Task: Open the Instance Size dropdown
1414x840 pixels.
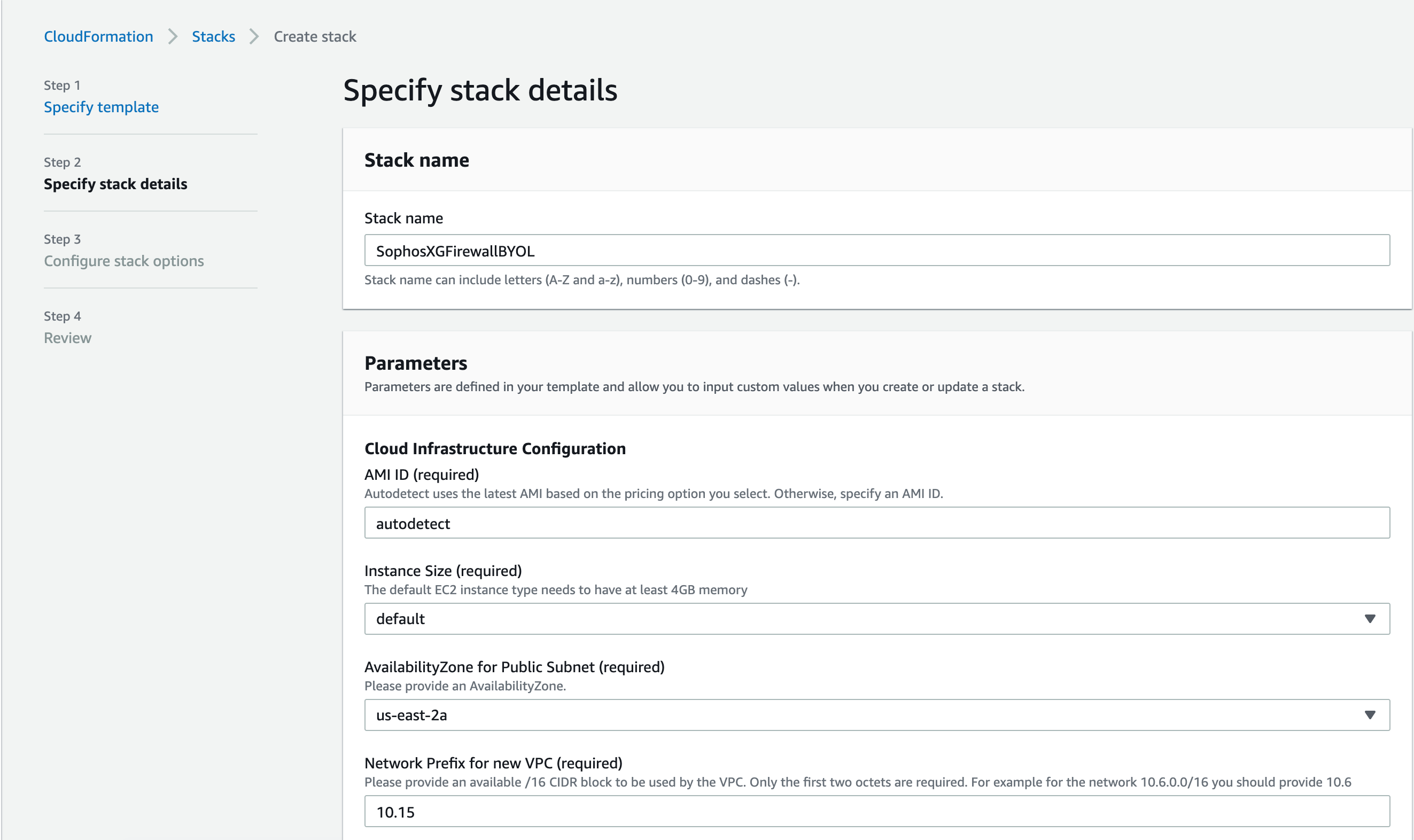Action: (x=877, y=619)
